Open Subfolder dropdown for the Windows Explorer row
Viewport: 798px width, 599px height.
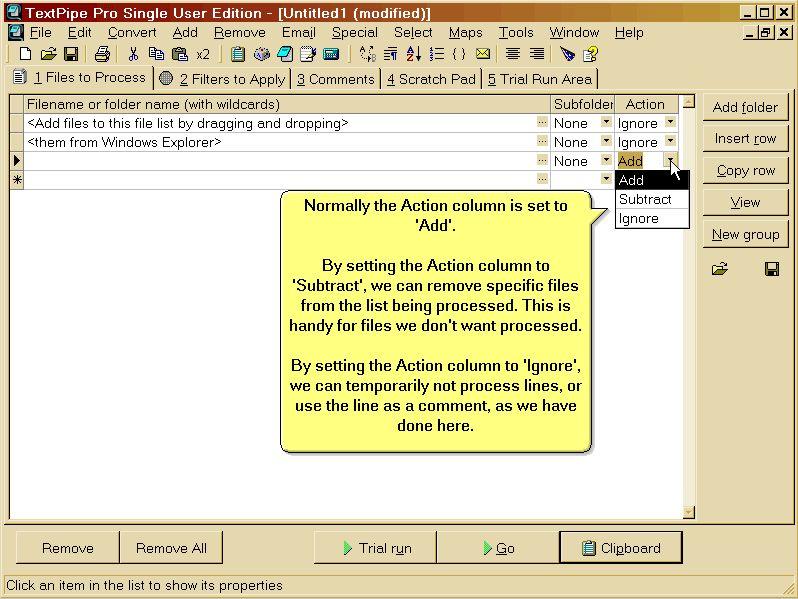(x=606, y=141)
